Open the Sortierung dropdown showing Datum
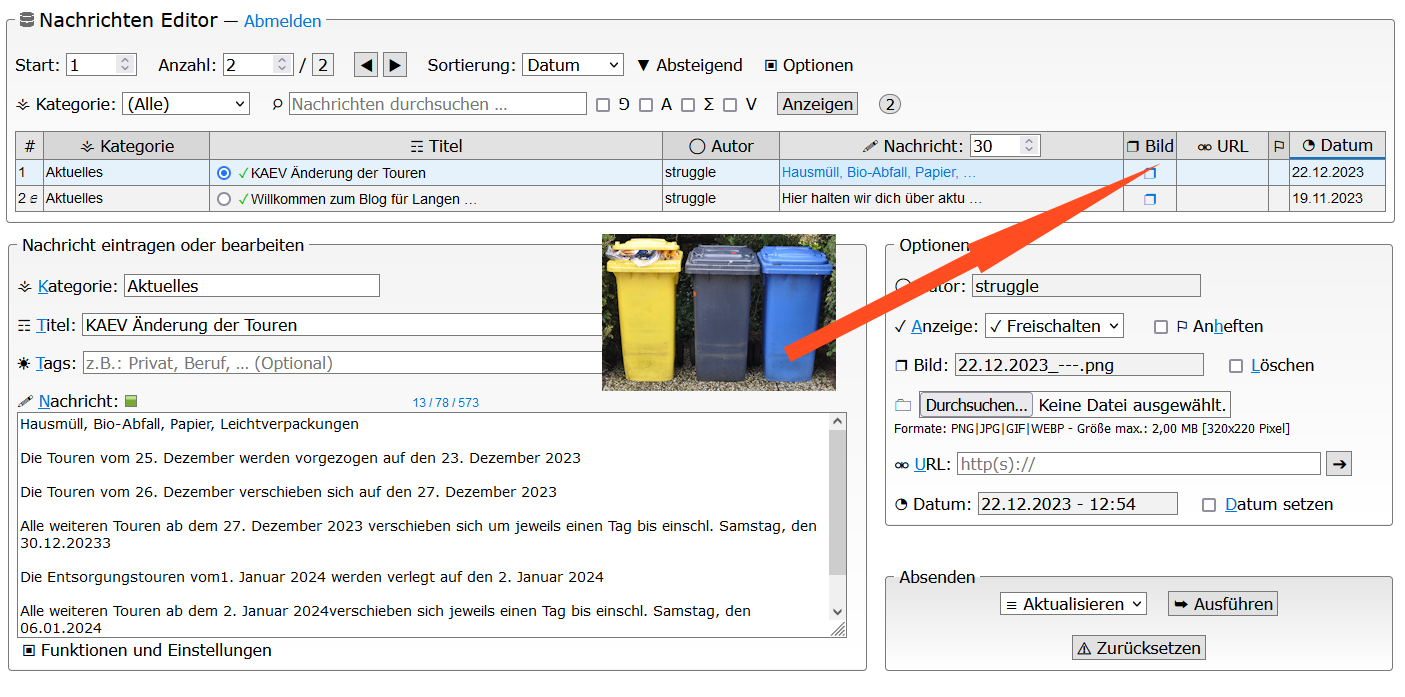Screen dimensions: 1405x697 pos(573,65)
